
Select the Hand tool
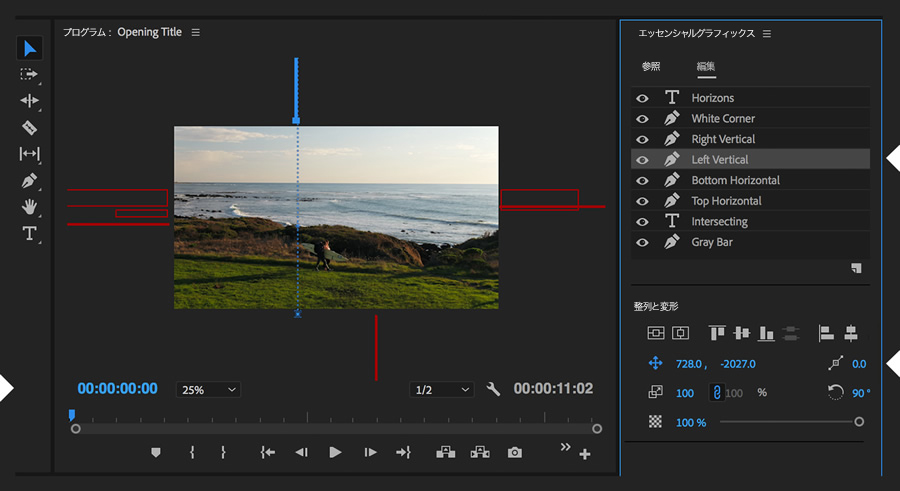click(x=30, y=207)
